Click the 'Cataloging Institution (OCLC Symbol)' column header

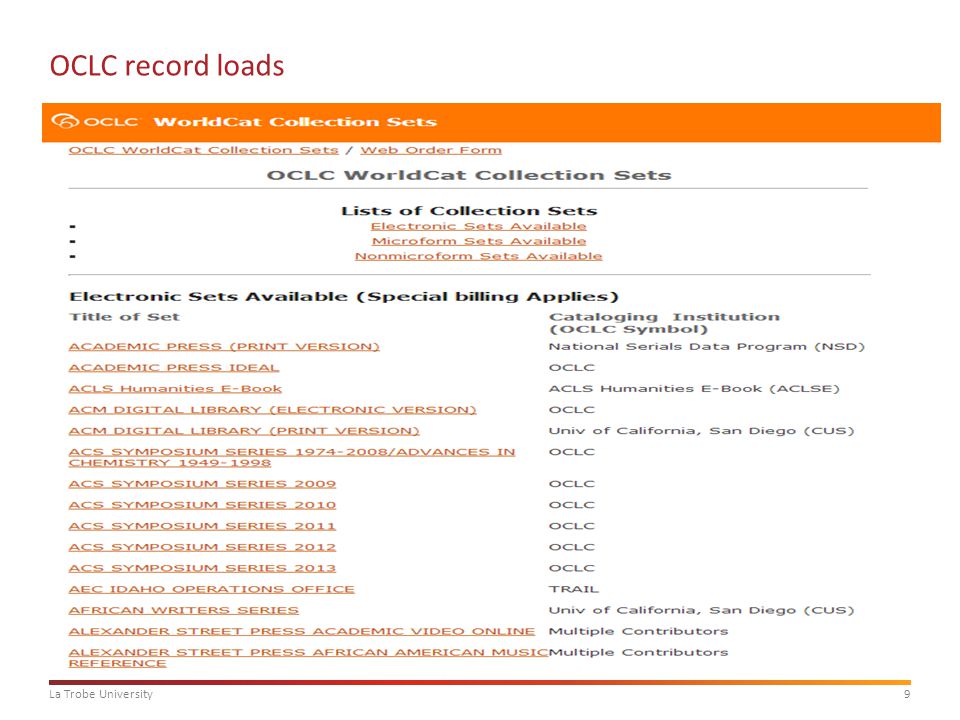(664, 323)
